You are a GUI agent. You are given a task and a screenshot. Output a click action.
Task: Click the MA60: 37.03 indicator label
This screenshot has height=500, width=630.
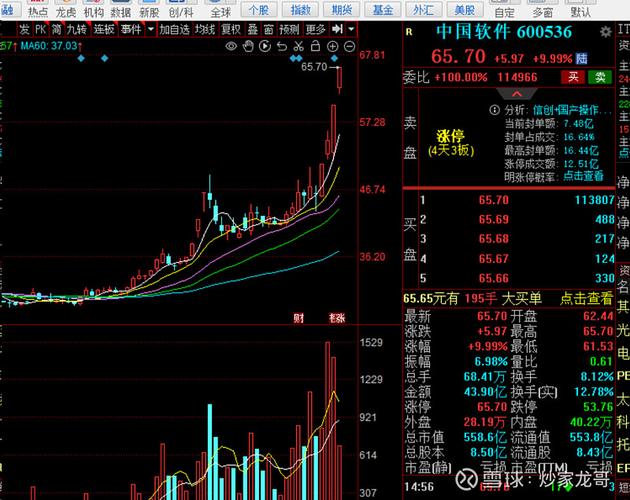click(x=49, y=46)
